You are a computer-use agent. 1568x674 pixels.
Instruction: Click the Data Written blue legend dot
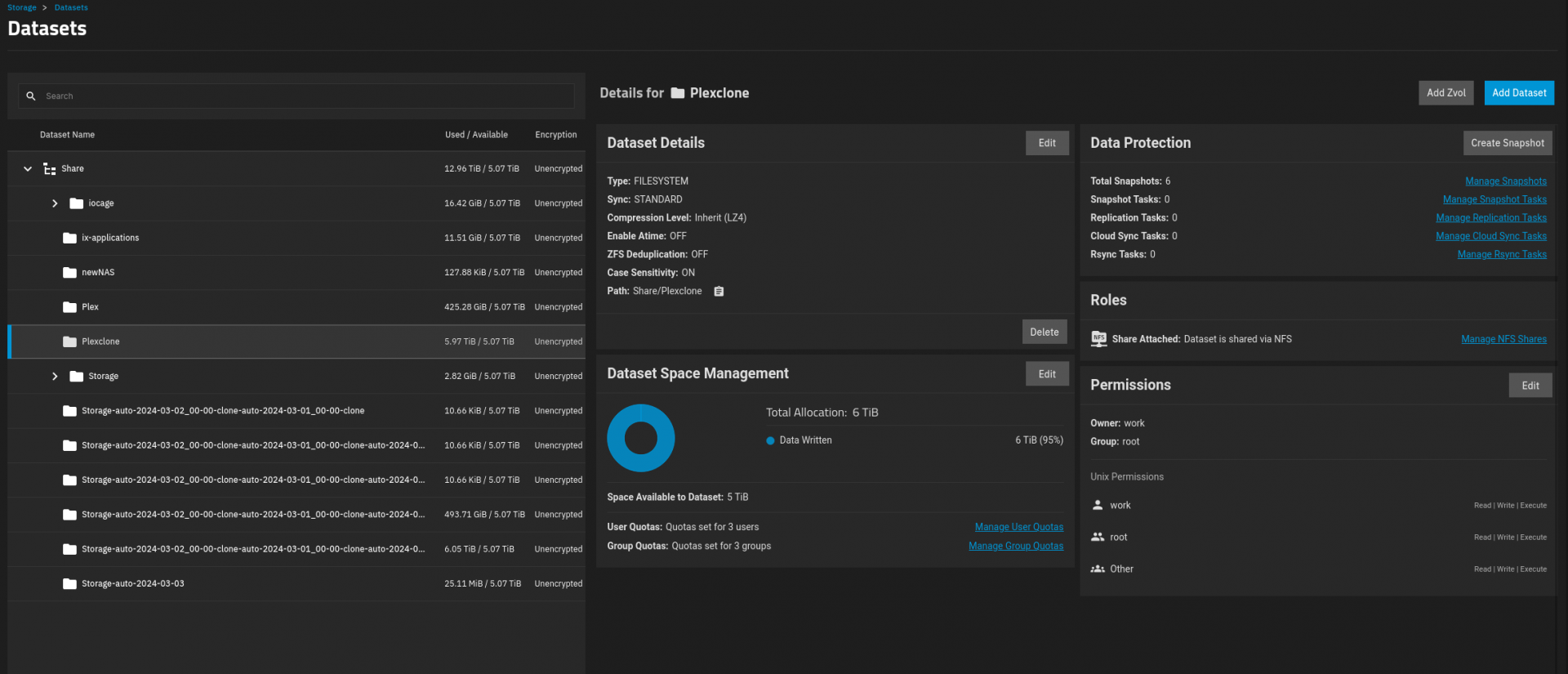click(770, 440)
